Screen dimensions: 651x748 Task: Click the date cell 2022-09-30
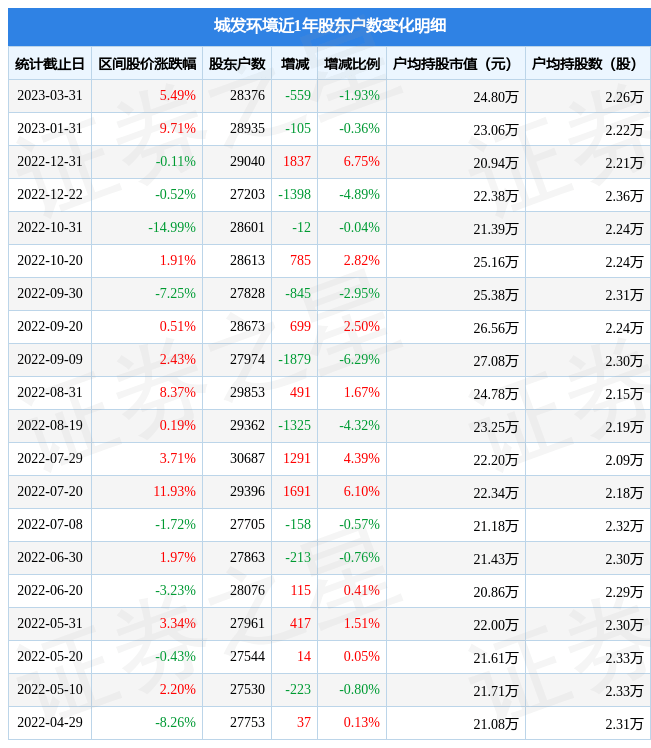[x=50, y=293]
